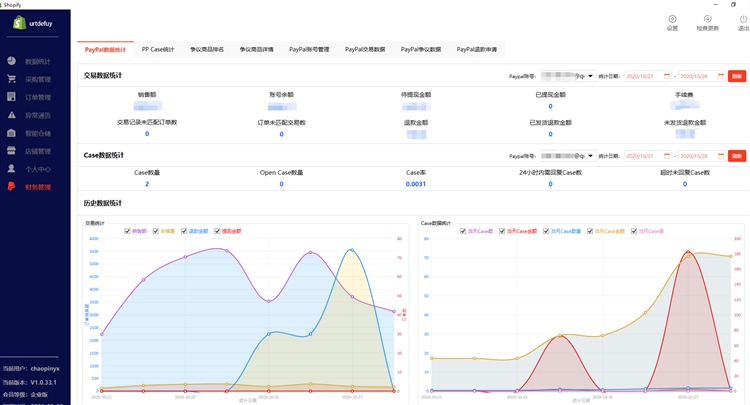Open 个人中心 user icon
750x405 pixels.
coord(12,169)
